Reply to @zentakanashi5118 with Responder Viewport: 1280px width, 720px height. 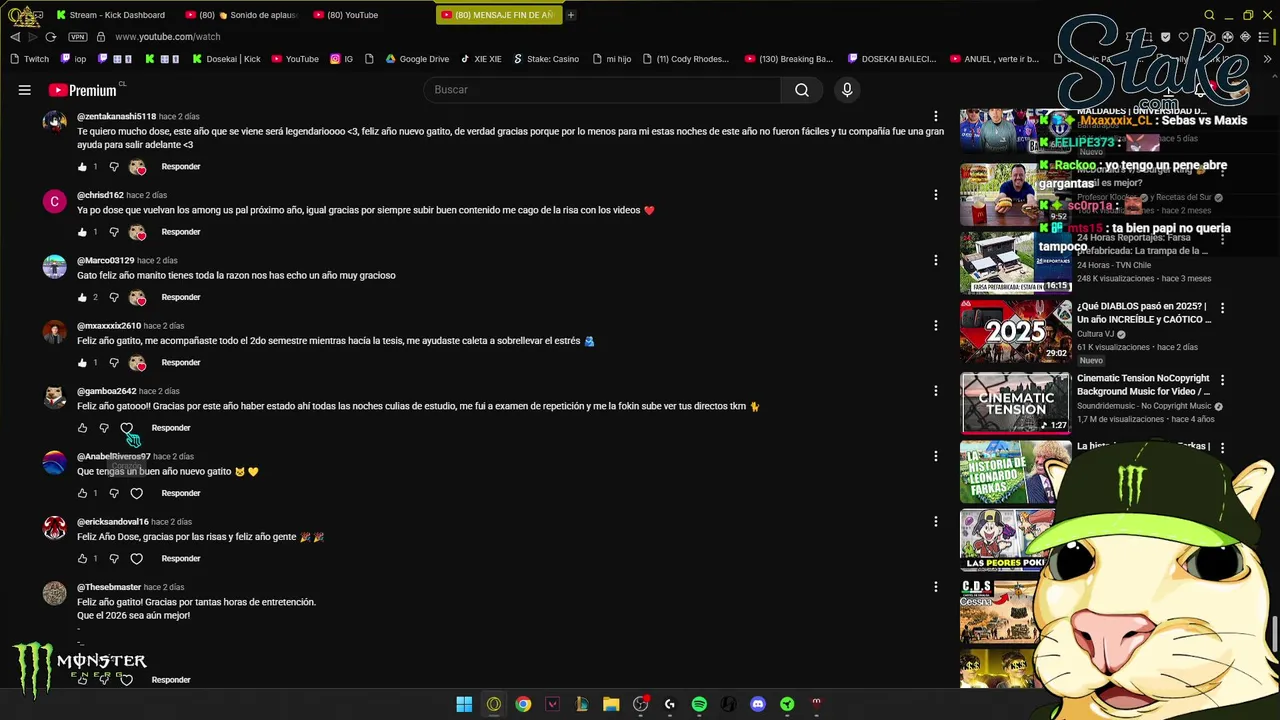tap(181, 167)
